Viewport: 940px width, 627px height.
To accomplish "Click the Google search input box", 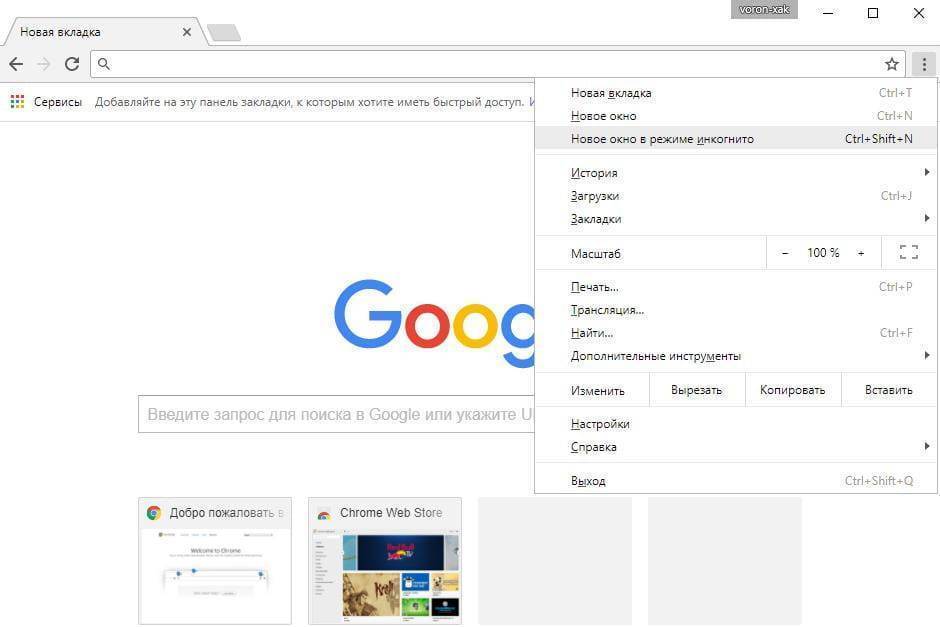I will point(335,414).
